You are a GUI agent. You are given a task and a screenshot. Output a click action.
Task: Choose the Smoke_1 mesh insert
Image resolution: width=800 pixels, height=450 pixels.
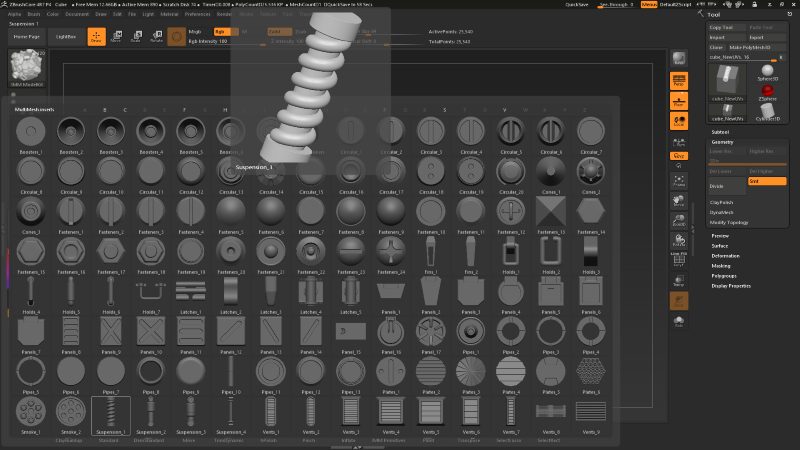[30, 414]
